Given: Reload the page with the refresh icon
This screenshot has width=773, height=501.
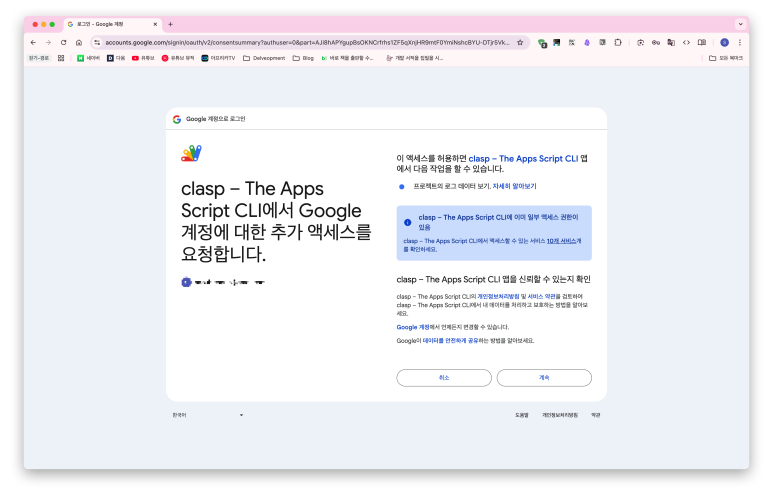Looking at the screenshot, I should click(x=63, y=42).
